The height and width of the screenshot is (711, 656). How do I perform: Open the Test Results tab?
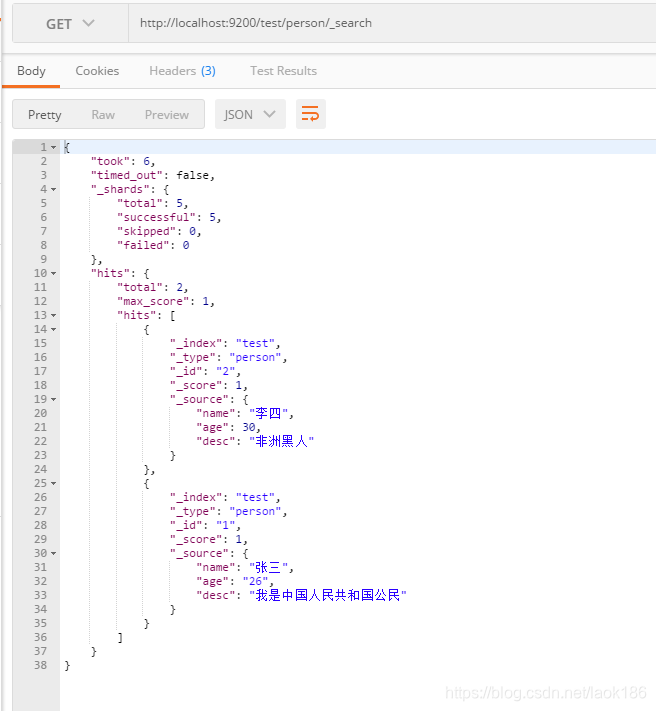coord(283,71)
